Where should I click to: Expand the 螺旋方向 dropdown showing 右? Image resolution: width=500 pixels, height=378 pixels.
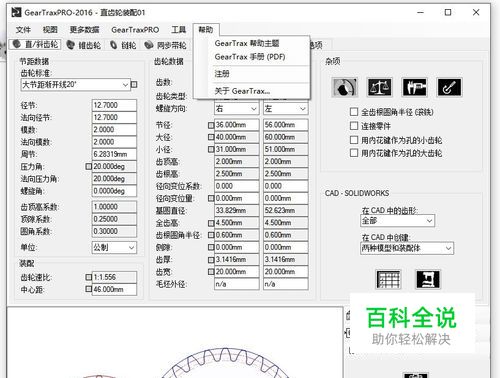236,109
